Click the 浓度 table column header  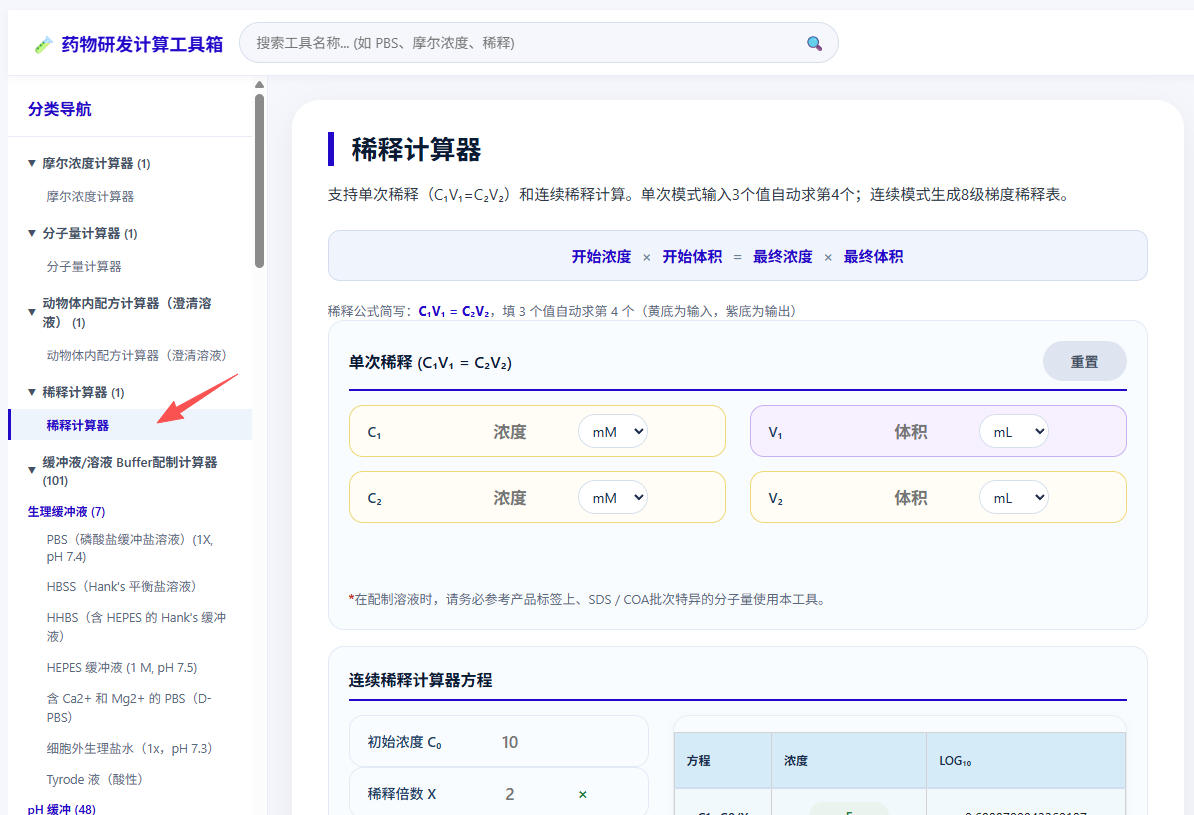click(849, 760)
